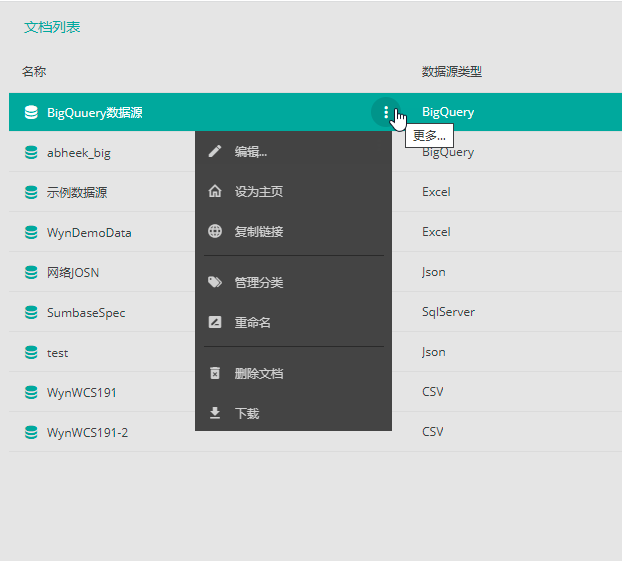This screenshot has height=561, width=622.
Task: Click the 文档列表 heading link
Action: pyautogui.click(x=52, y=27)
